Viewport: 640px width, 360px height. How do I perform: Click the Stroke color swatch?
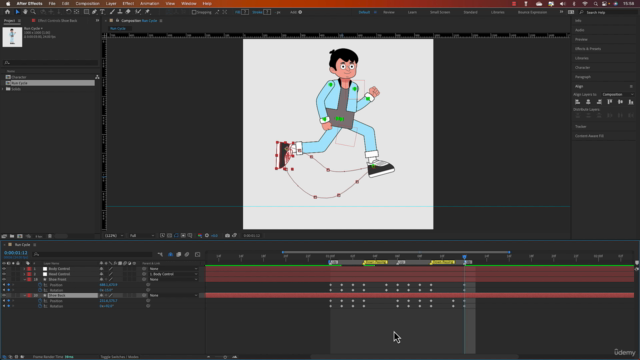click(x=267, y=12)
